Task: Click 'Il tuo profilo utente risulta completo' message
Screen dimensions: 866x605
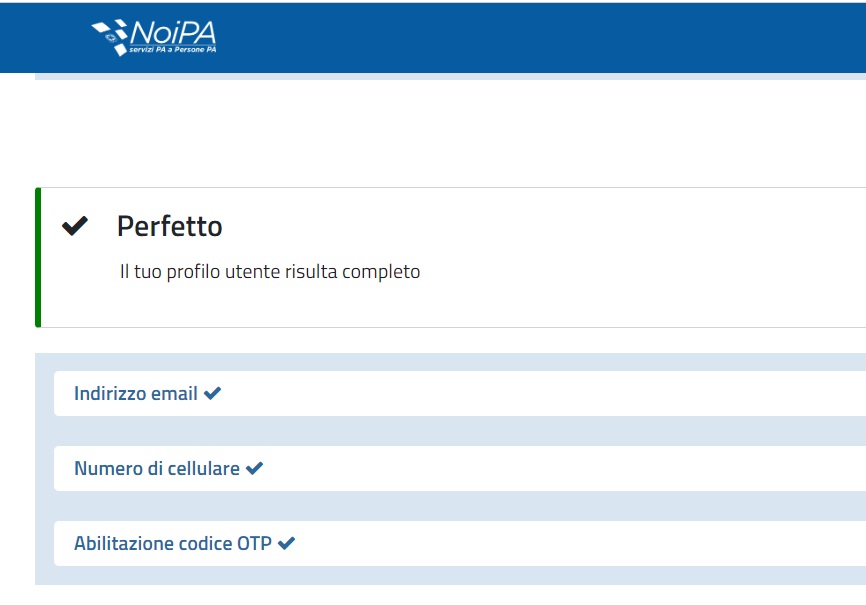Action: [269, 272]
